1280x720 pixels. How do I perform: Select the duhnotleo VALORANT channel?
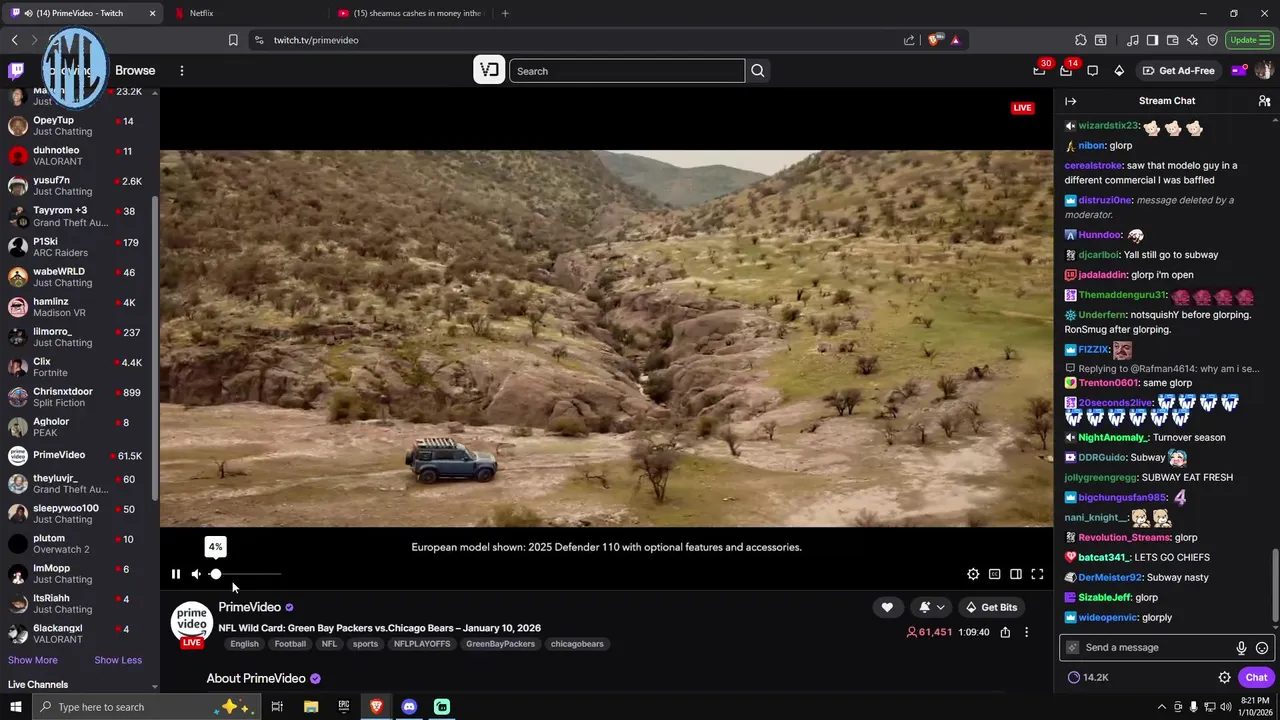tap(75, 155)
